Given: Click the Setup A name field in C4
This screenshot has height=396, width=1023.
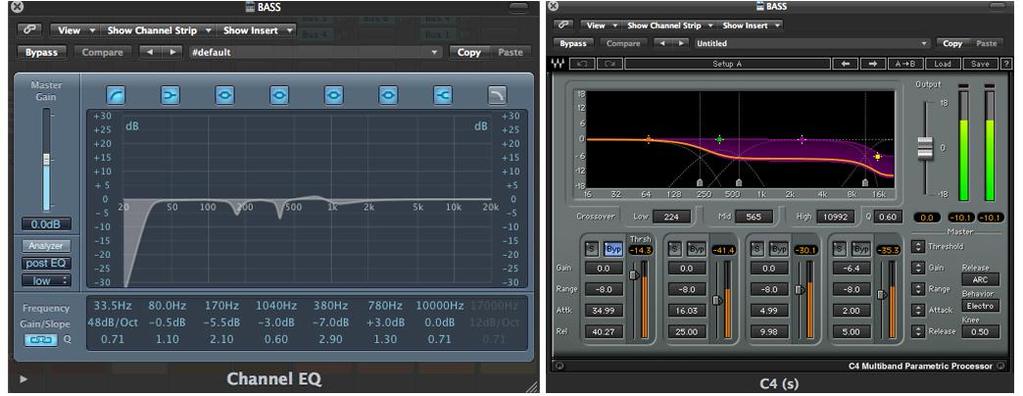Looking at the screenshot, I should click(727, 64).
